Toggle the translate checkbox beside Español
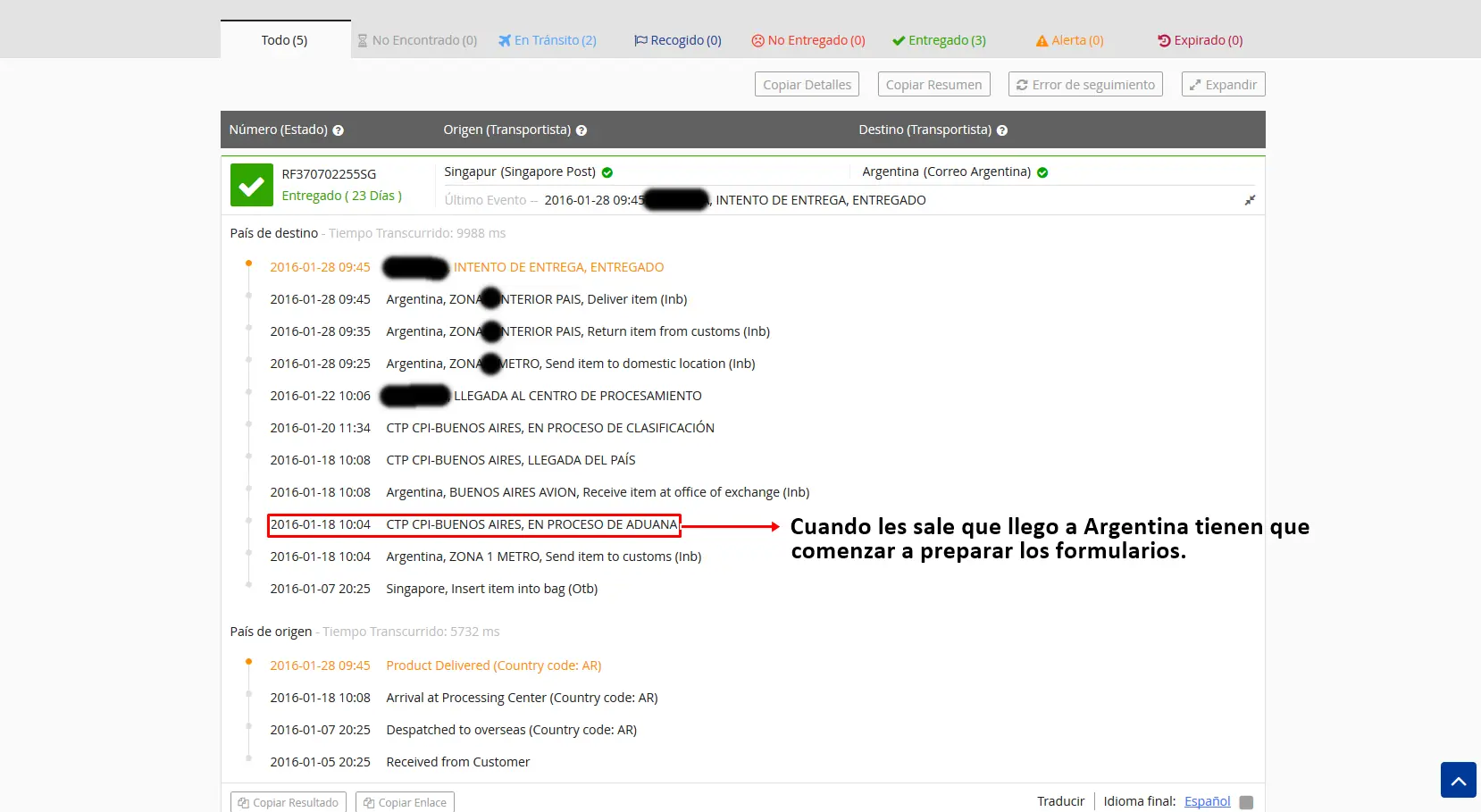The height and width of the screenshot is (812, 1481). click(x=1246, y=802)
